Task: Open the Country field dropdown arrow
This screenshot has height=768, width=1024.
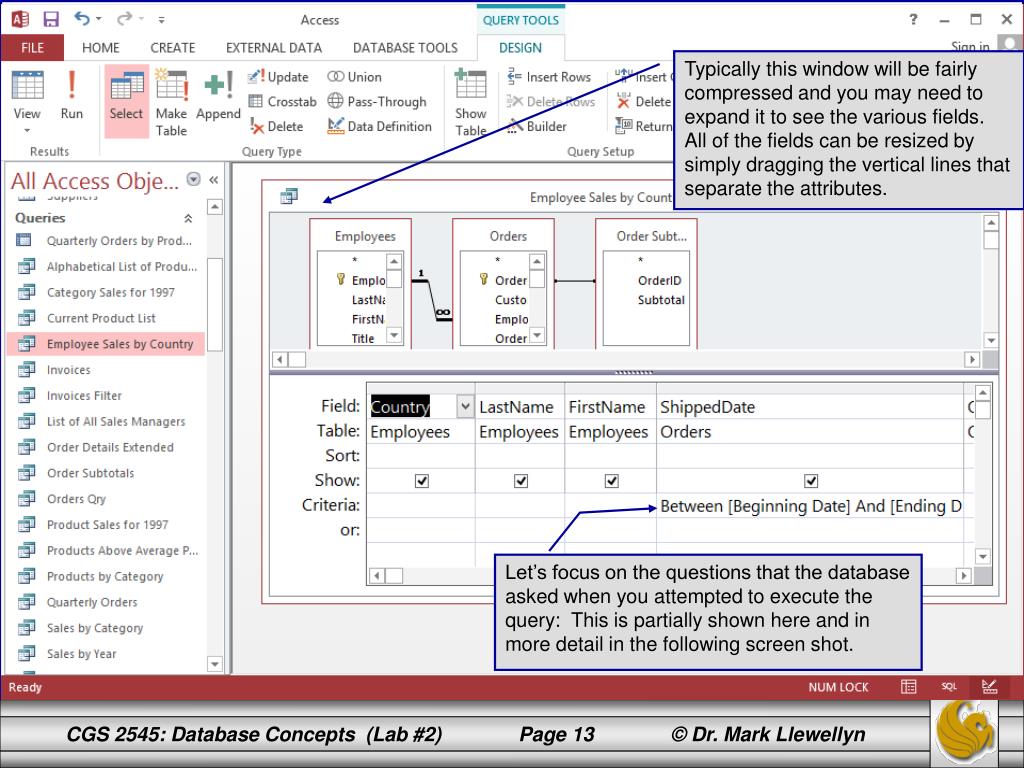Action: 465,406
